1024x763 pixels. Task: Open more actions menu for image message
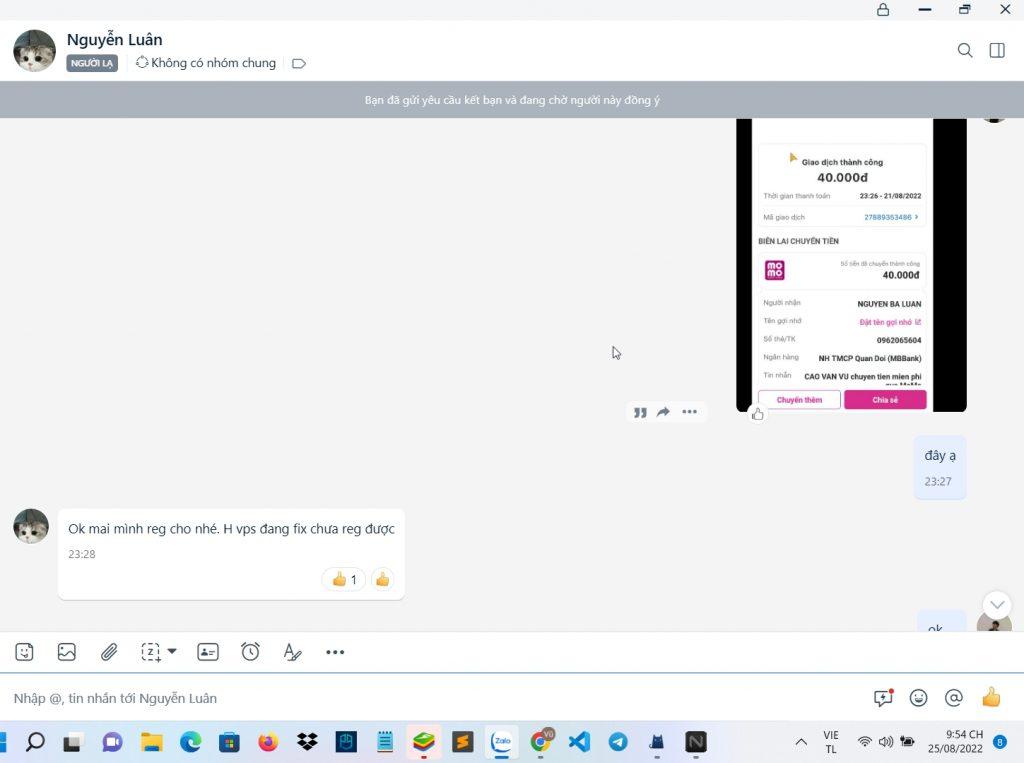pyautogui.click(x=689, y=412)
